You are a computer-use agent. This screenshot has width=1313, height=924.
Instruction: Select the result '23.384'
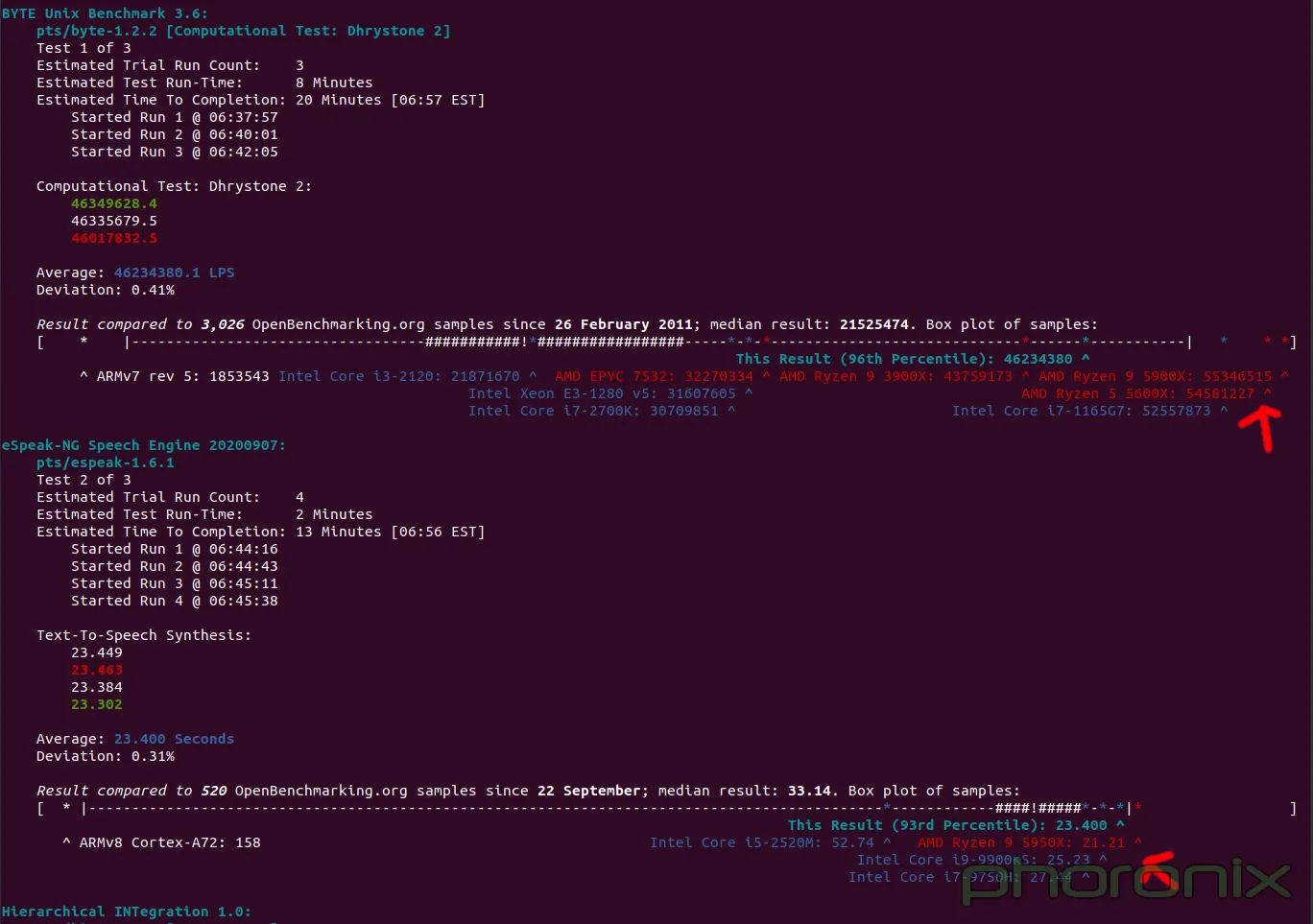(97, 687)
